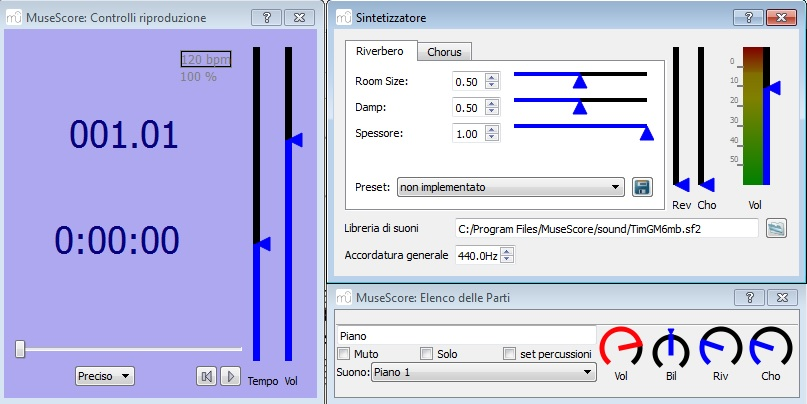Increase the Accordatura generale value stepper

tap(507, 251)
